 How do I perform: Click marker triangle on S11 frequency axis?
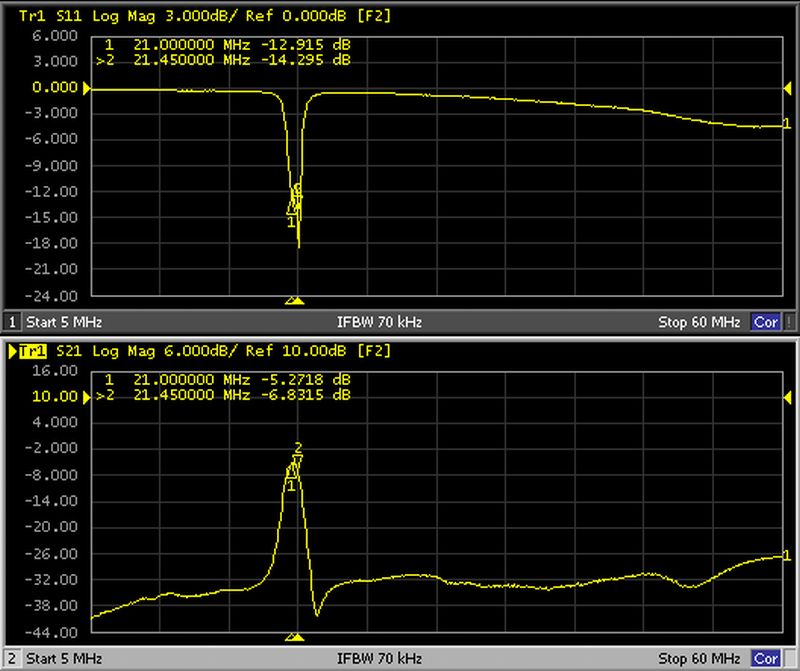(x=294, y=300)
